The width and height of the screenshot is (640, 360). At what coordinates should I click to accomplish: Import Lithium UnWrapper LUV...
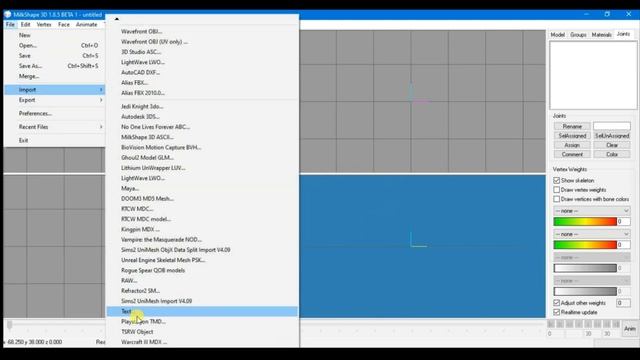pos(202,168)
